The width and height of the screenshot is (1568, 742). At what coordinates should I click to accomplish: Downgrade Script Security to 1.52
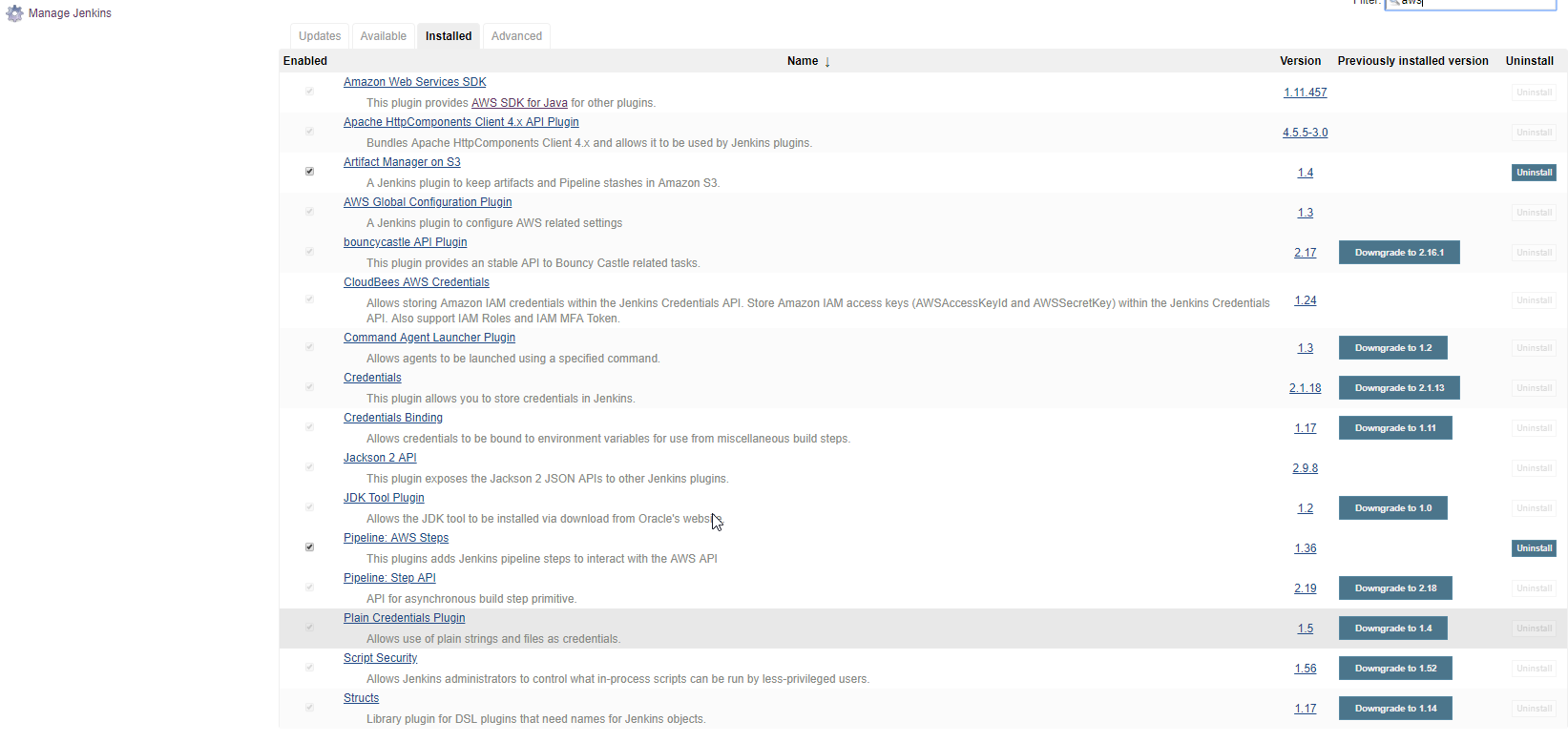1395,669
